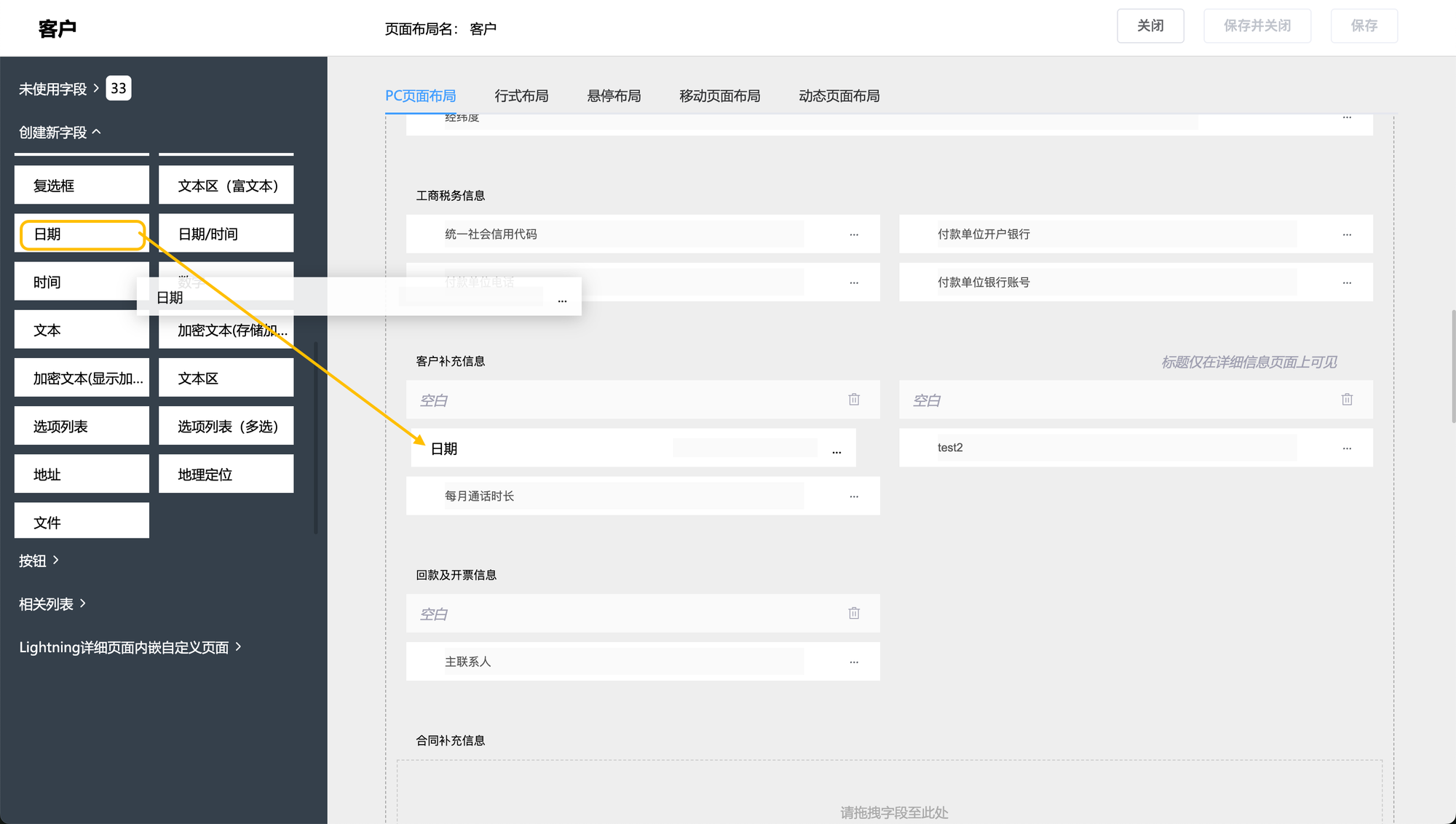Screen dimensions: 1456x824
Task: Open more options for 付款单位银行账号 field
Action: point(1347,282)
